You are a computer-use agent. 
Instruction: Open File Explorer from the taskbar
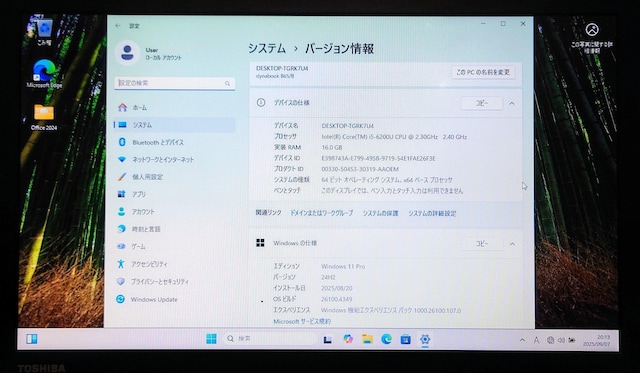[367, 339]
